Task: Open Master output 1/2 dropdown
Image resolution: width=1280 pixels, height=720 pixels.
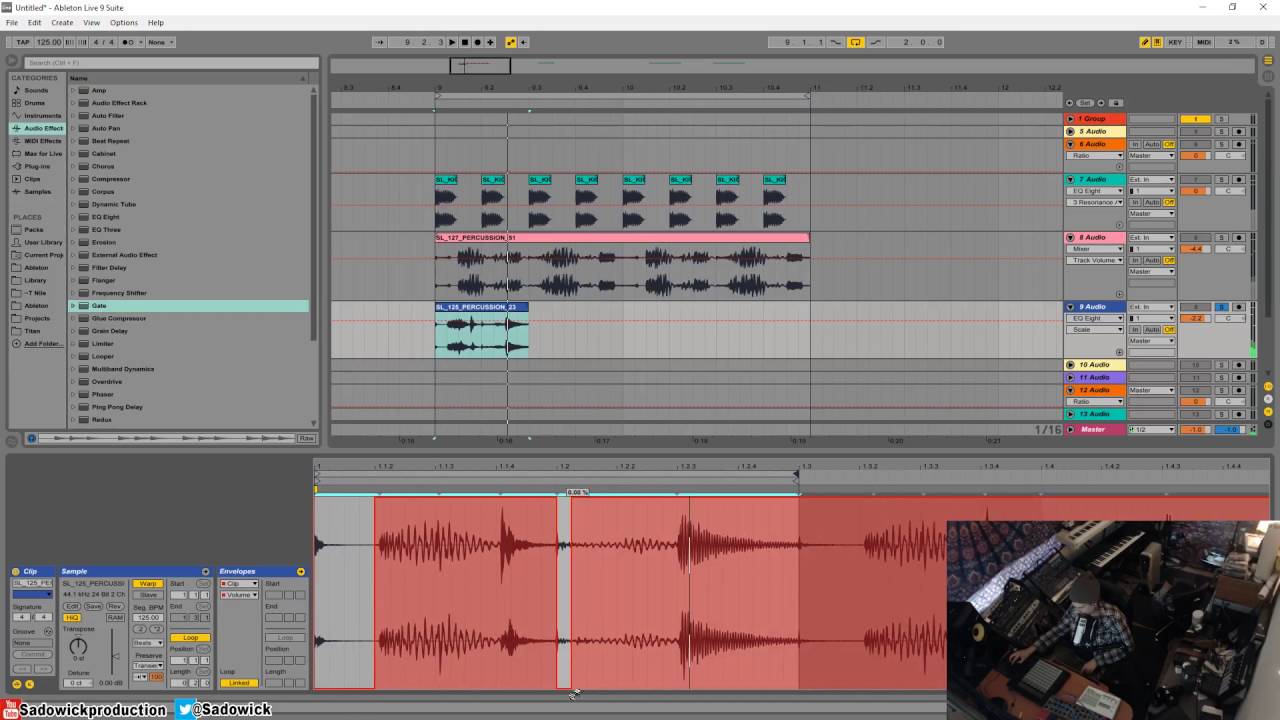Action: (x=1152, y=429)
